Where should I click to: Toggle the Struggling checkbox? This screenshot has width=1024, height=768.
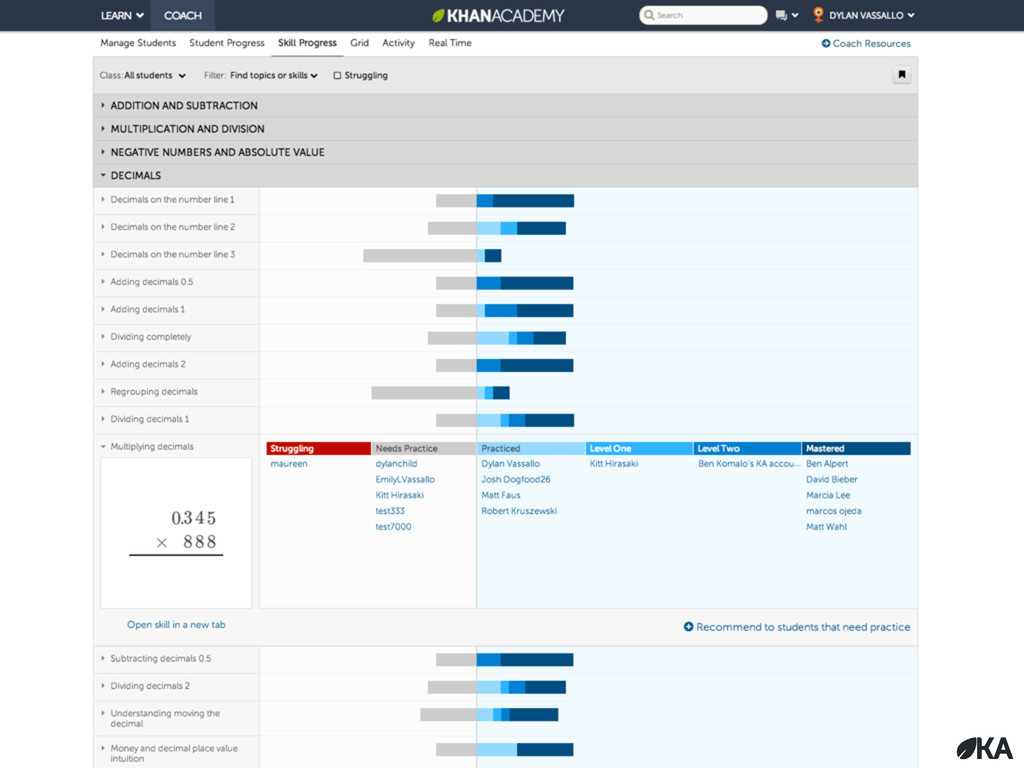click(x=337, y=75)
